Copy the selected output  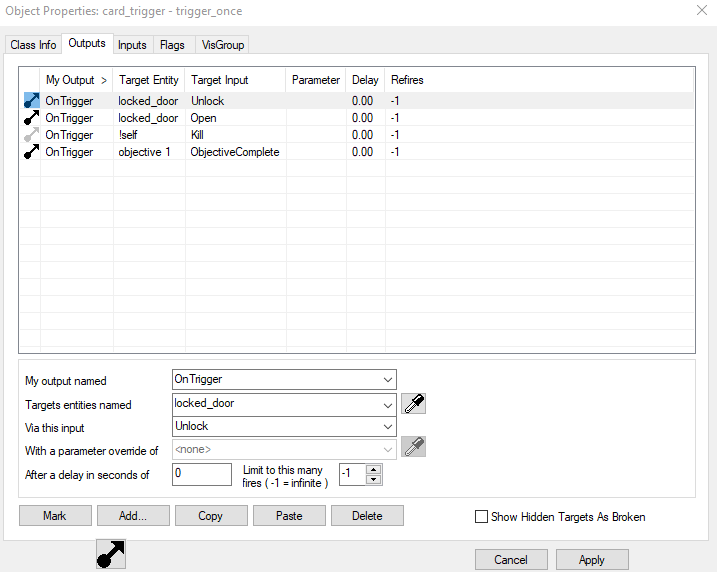click(x=211, y=516)
